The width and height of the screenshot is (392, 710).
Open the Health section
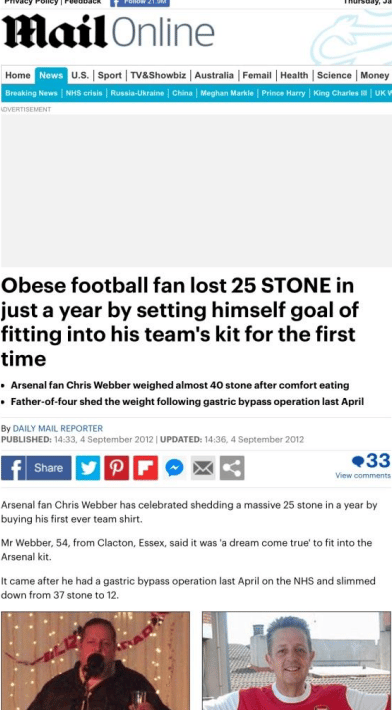pyautogui.click(x=294, y=76)
